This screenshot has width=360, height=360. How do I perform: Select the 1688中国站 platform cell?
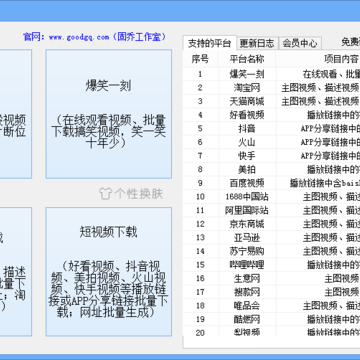pos(247,197)
